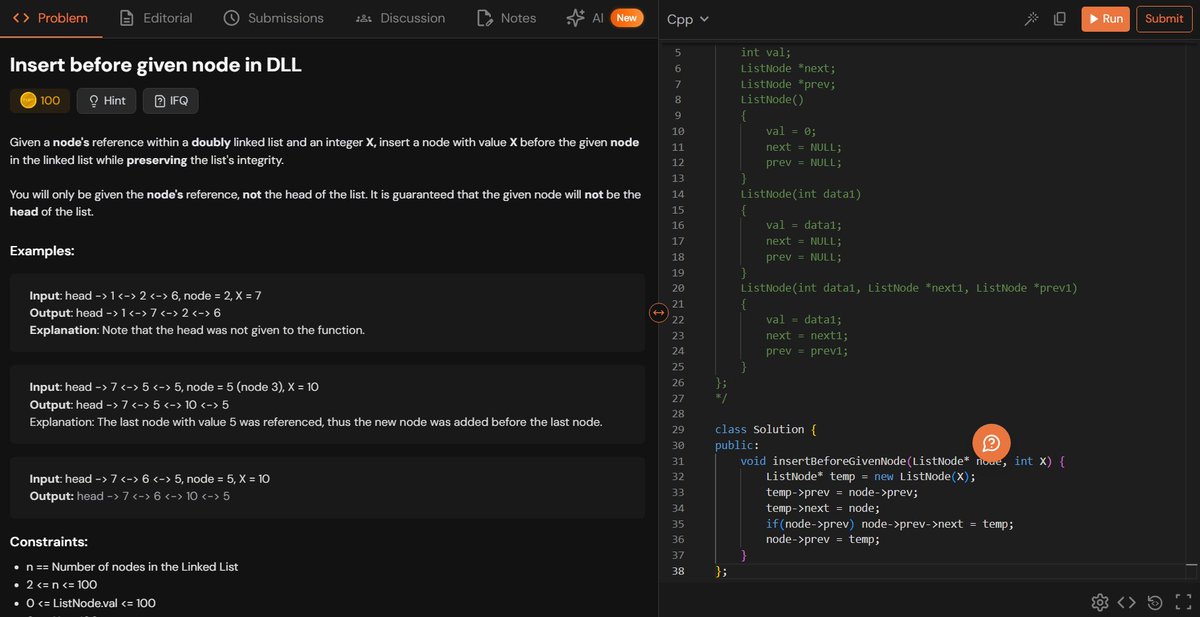Image resolution: width=1200 pixels, height=617 pixels.
Task: Click 'Output: head -> 7 <-> 5 <-> 10 <-> 5'
Action: [129, 405]
